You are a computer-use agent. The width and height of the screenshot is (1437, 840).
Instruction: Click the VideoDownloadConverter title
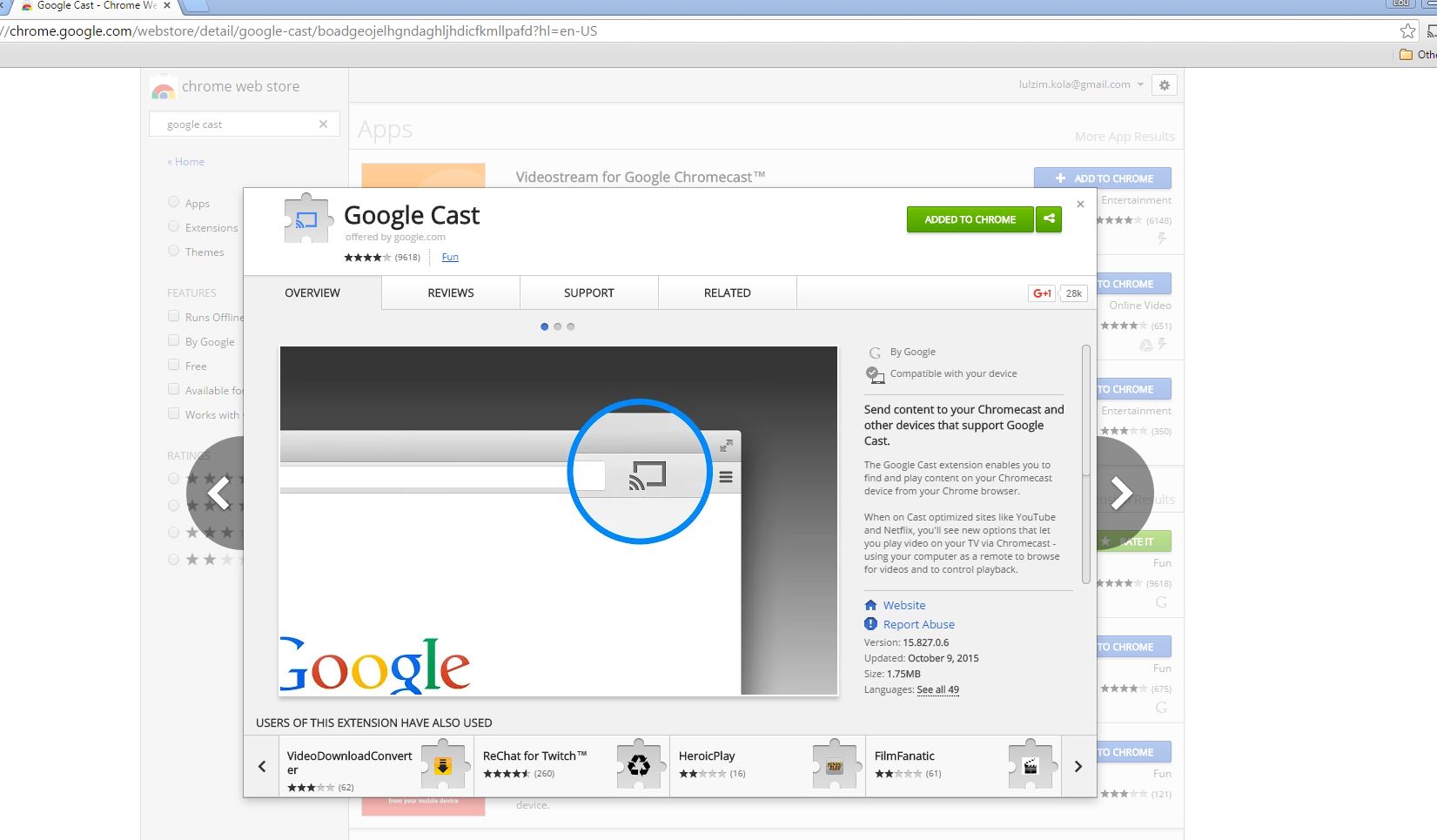350,763
